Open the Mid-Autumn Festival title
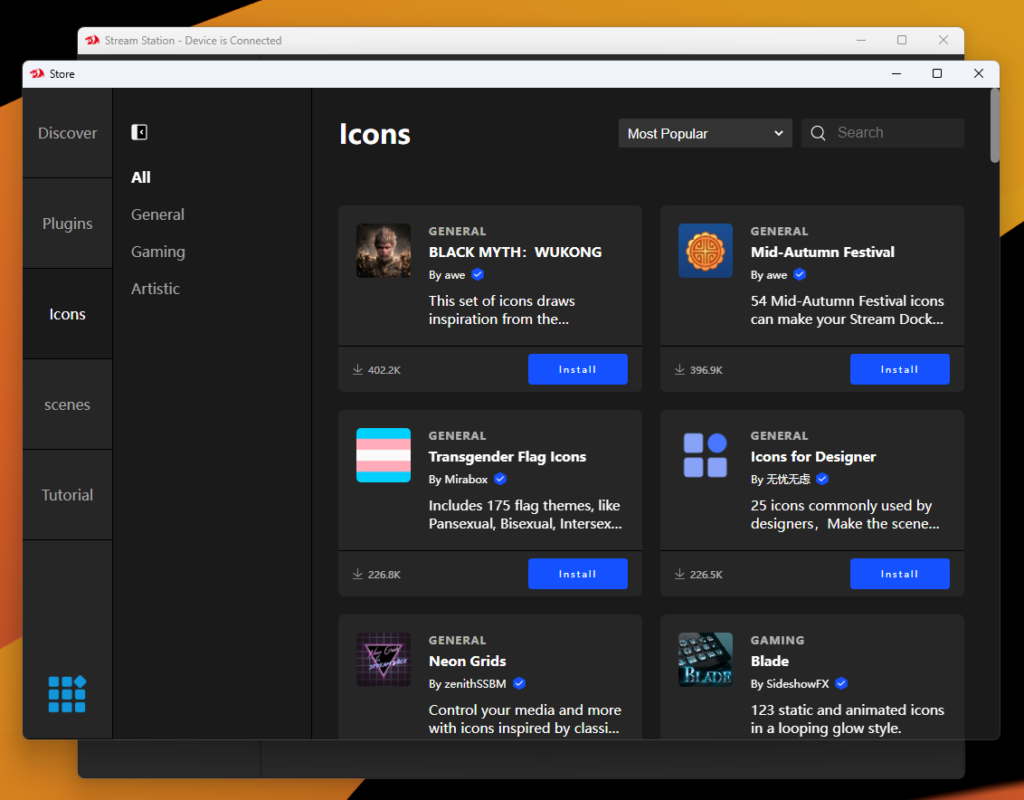The width and height of the screenshot is (1024, 800). pos(822,252)
